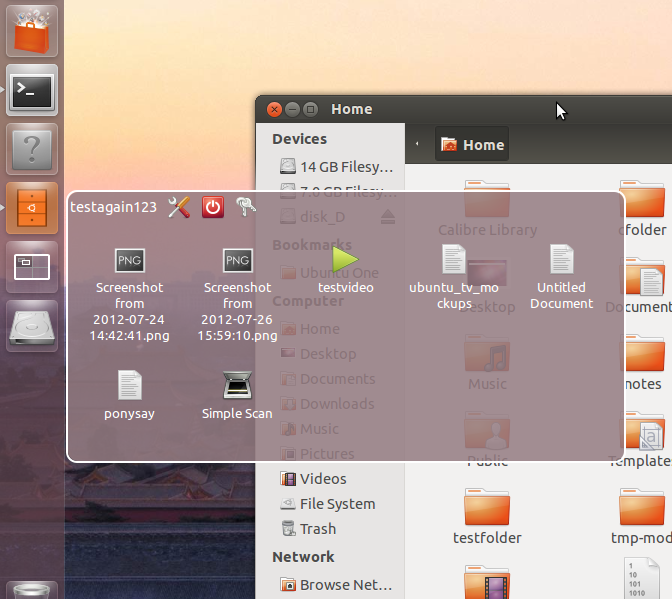Click the back arrow beside Home path
672x599 pixels.
pos(417,144)
